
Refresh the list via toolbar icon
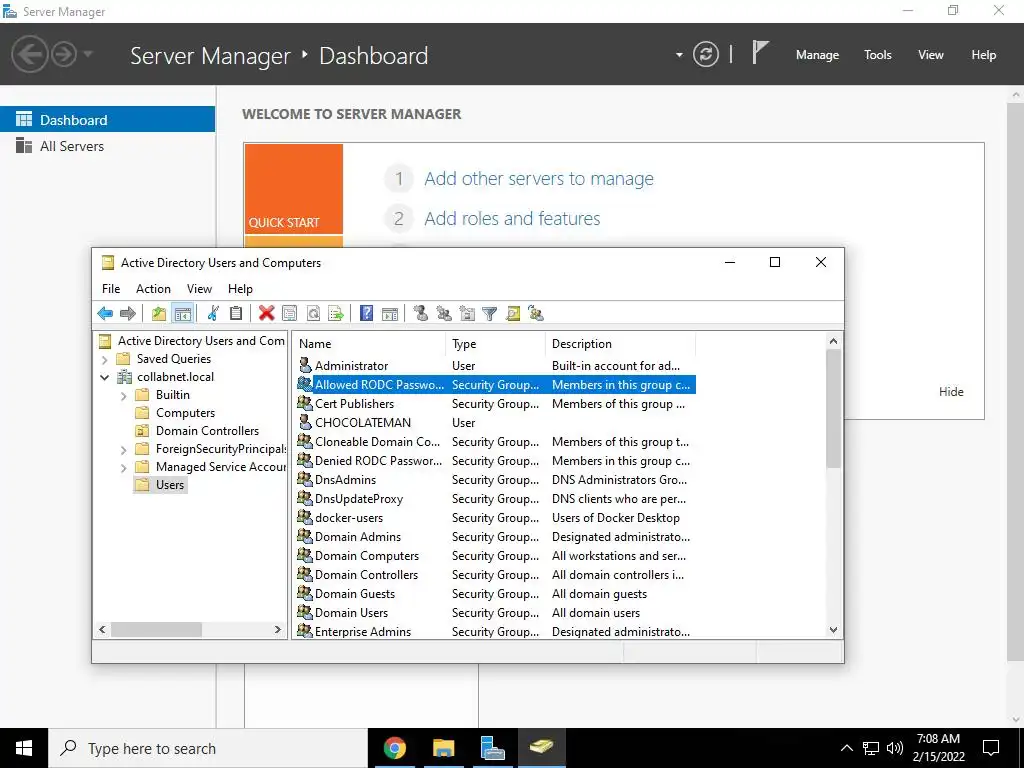(313, 313)
